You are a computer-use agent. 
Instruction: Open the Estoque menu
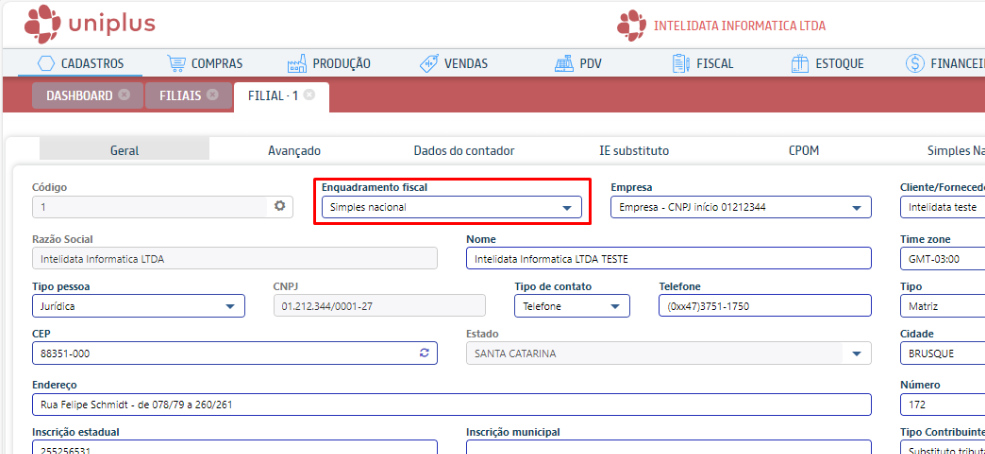[x=827, y=63]
